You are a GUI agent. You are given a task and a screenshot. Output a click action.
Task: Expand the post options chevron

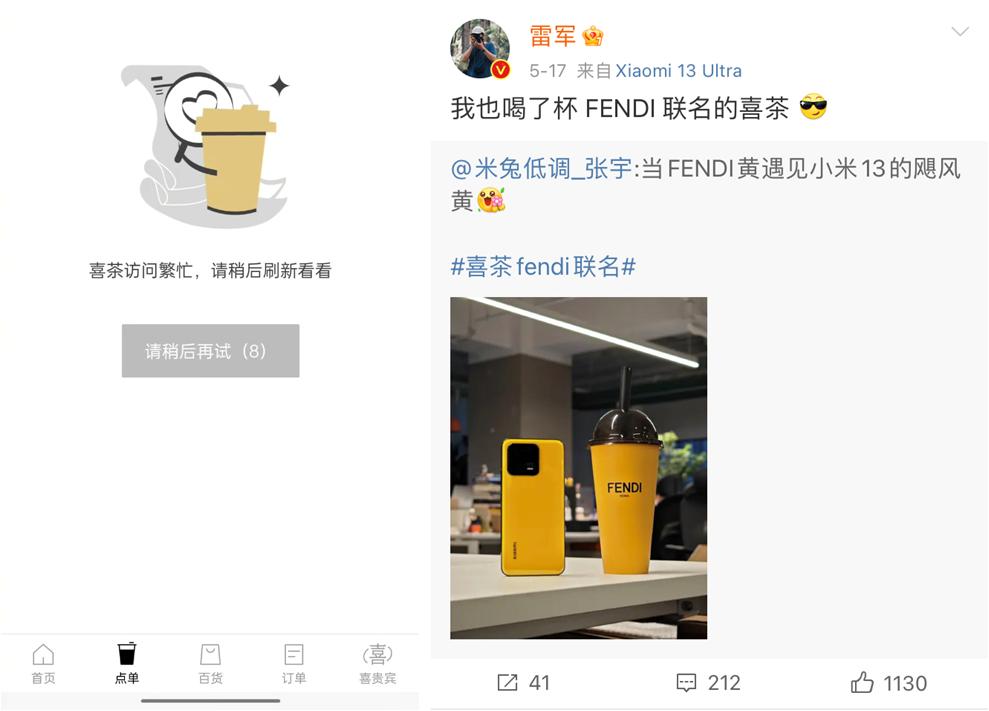pyautogui.click(x=959, y=31)
